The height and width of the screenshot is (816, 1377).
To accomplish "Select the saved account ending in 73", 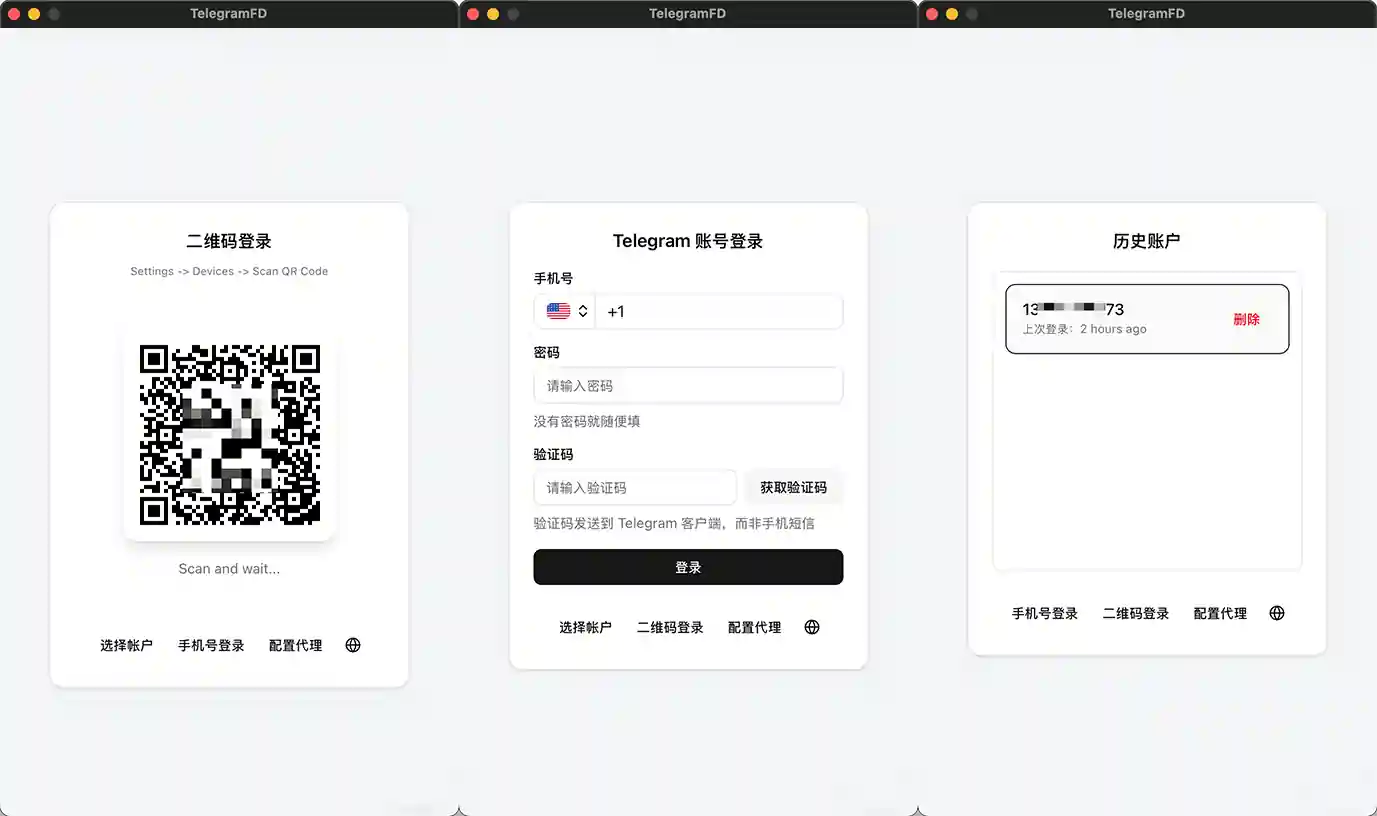I will click(1147, 319).
